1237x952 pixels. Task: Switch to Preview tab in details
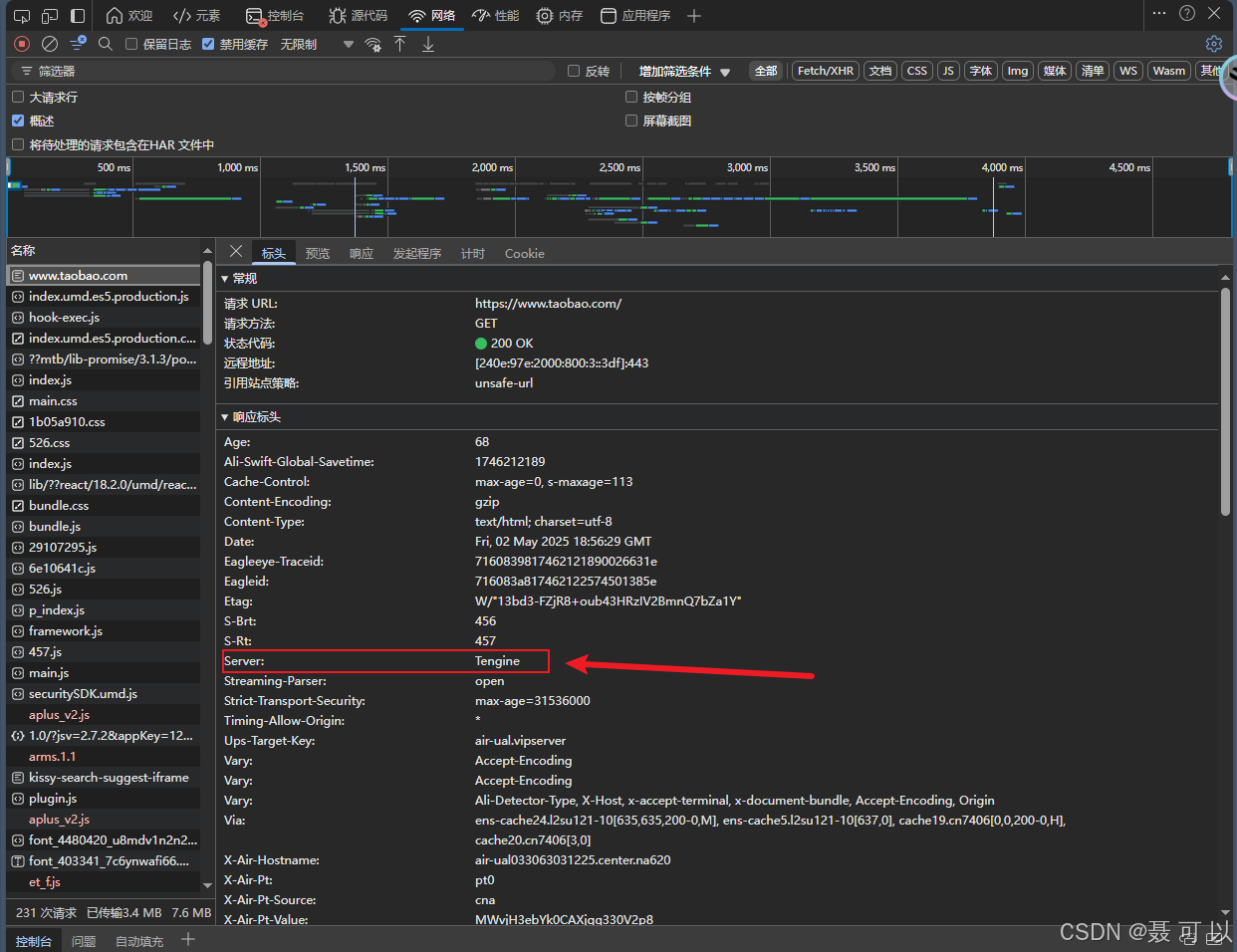click(x=318, y=254)
